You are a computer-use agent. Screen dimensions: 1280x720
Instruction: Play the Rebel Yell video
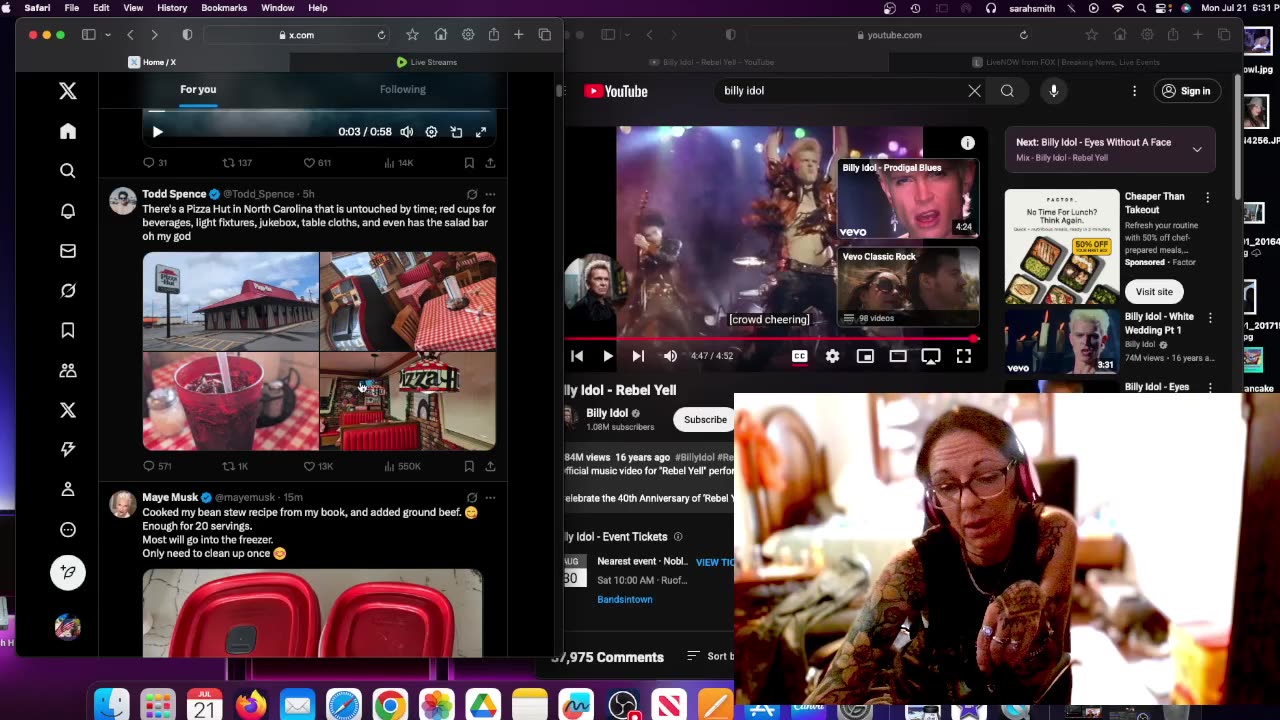pyautogui.click(x=608, y=356)
